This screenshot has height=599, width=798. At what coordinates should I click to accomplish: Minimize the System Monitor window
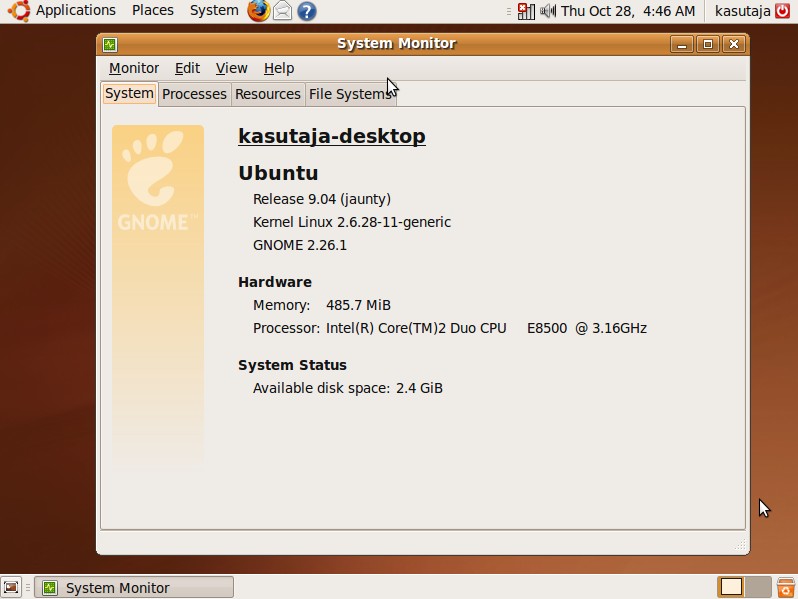coord(682,44)
